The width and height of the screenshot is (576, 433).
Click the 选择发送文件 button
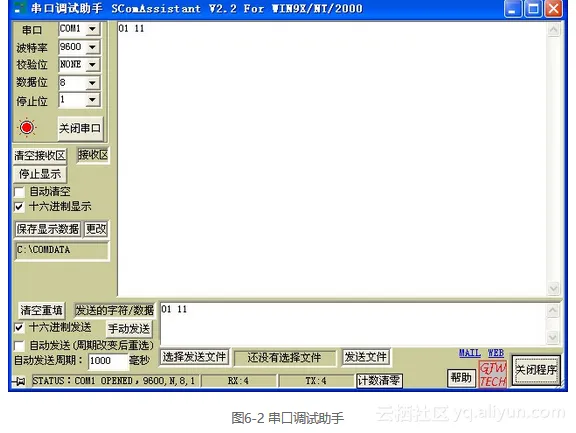194,357
